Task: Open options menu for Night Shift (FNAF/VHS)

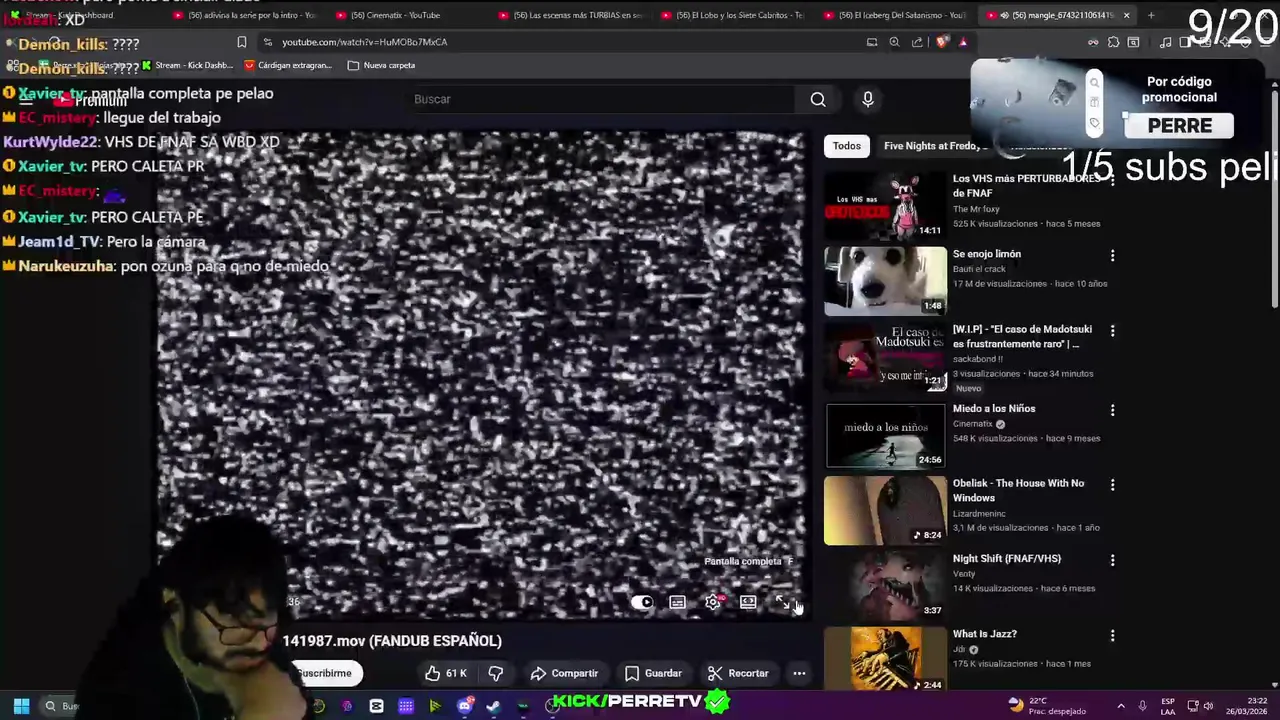Action: [1112, 560]
